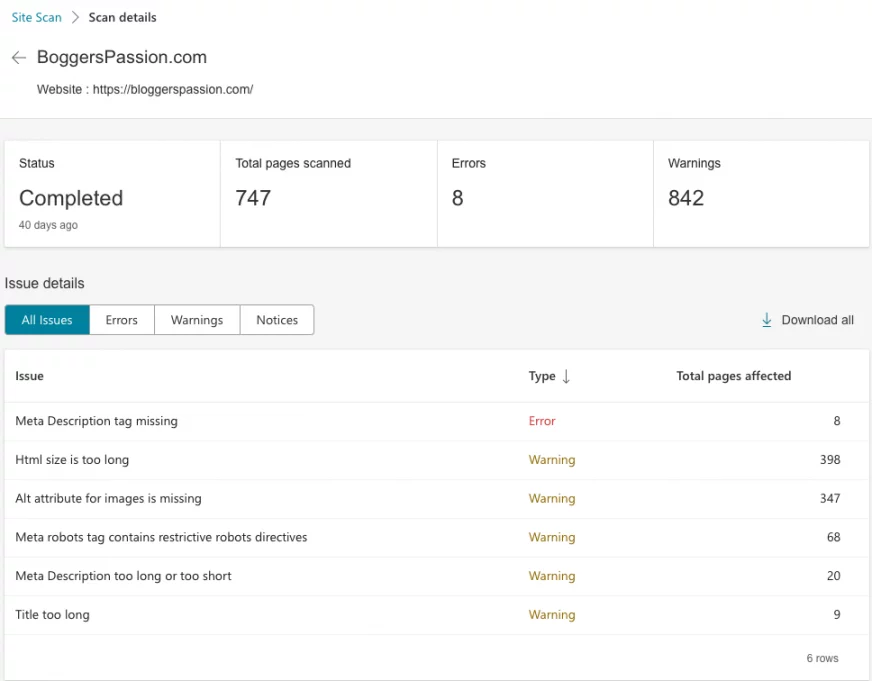Image resolution: width=872 pixels, height=681 pixels.
Task: Click the website URL bloggerspassion.com text
Action: point(173,90)
